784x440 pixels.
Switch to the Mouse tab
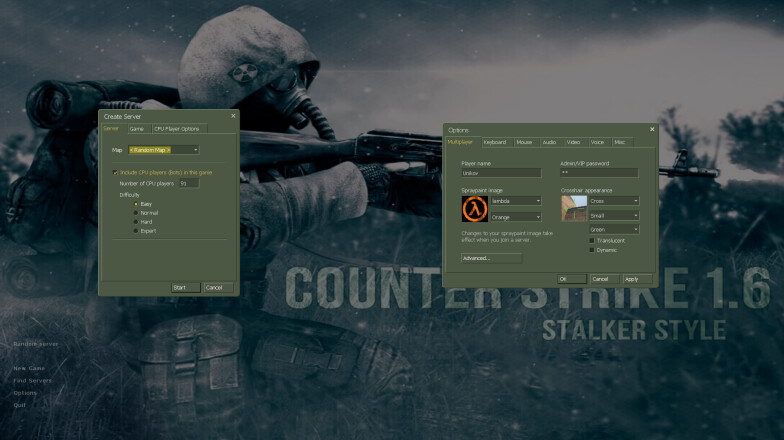coord(526,142)
